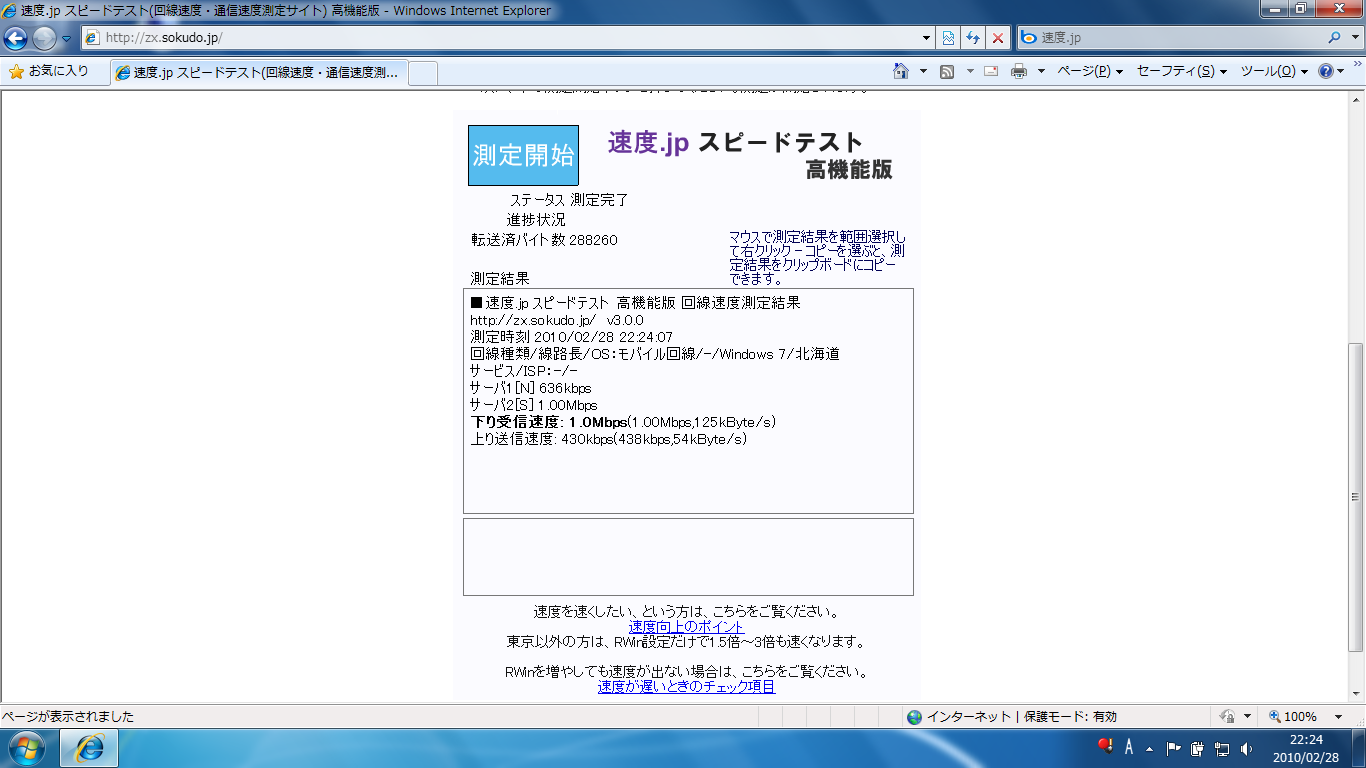Click the 上り送信速度: 430kbps result line

[x=609, y=439]
